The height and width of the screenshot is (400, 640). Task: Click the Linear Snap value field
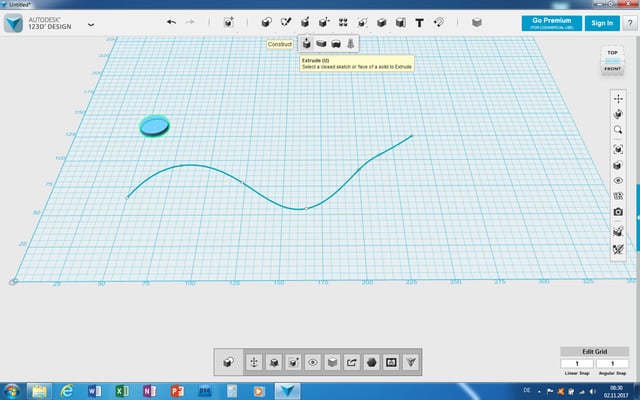(x=577, y=363)
